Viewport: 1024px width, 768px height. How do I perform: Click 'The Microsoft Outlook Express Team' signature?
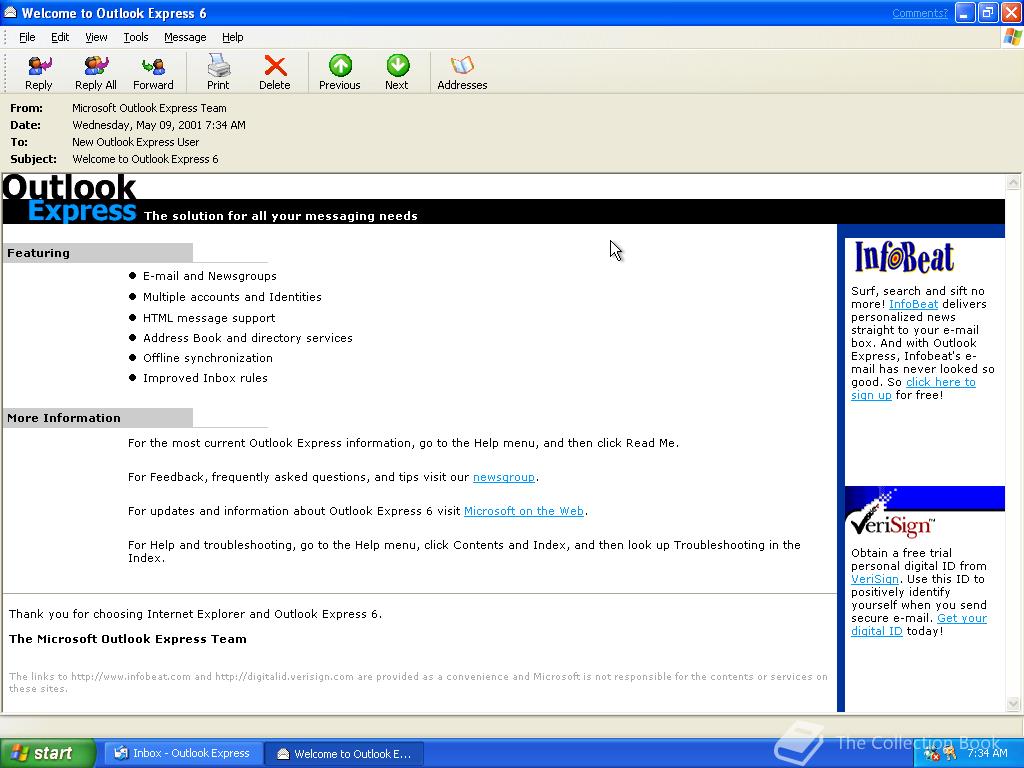[x=128, y=639]
